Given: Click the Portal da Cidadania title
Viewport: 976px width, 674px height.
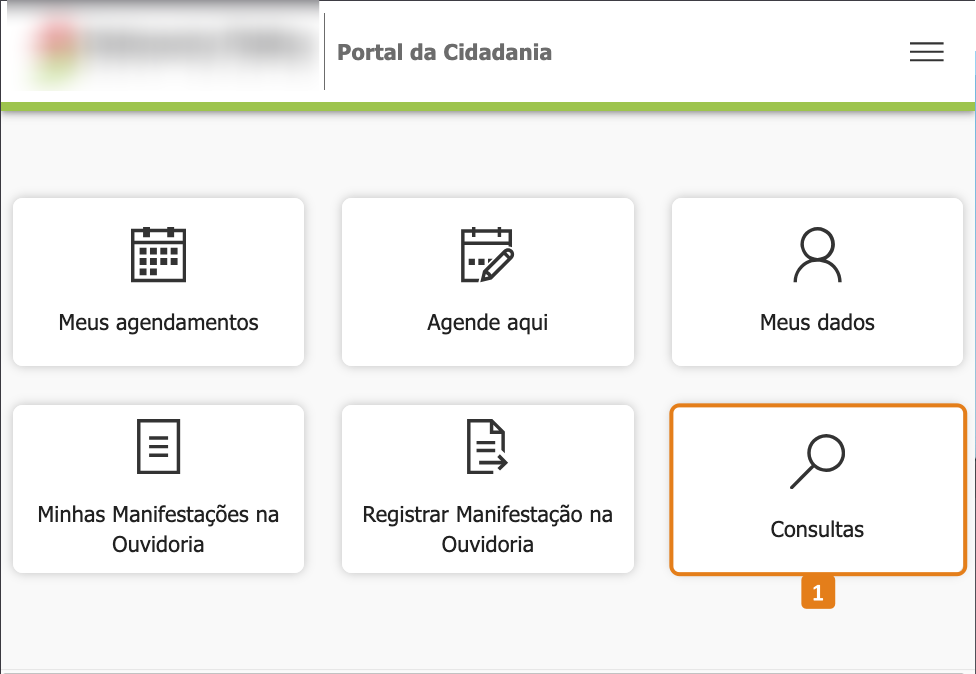Looking at the screenshot, I should click(x=444, y=52).
